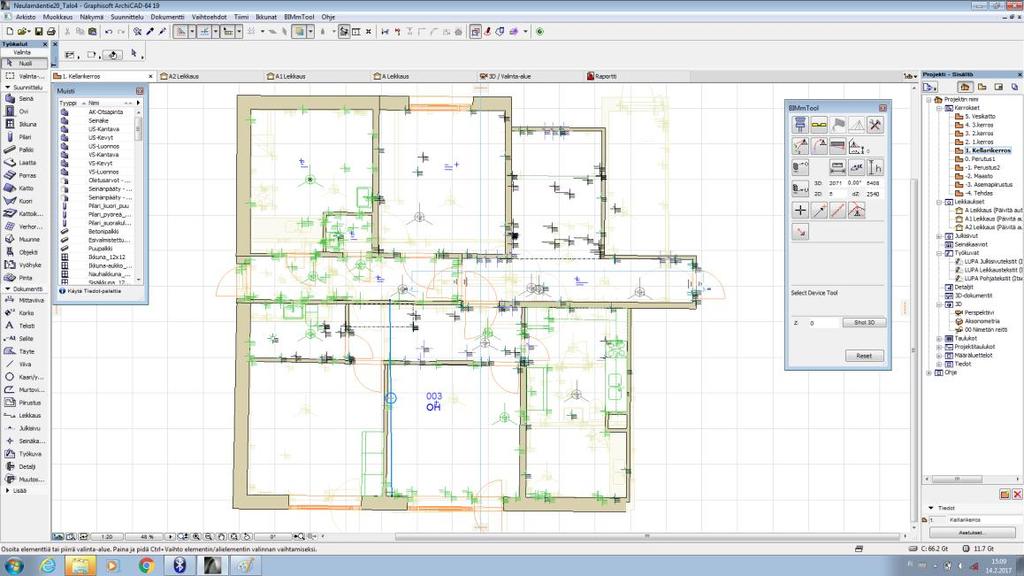Click the Save icon in the toolbar
Screen dimensions: 1024x576
39,31
